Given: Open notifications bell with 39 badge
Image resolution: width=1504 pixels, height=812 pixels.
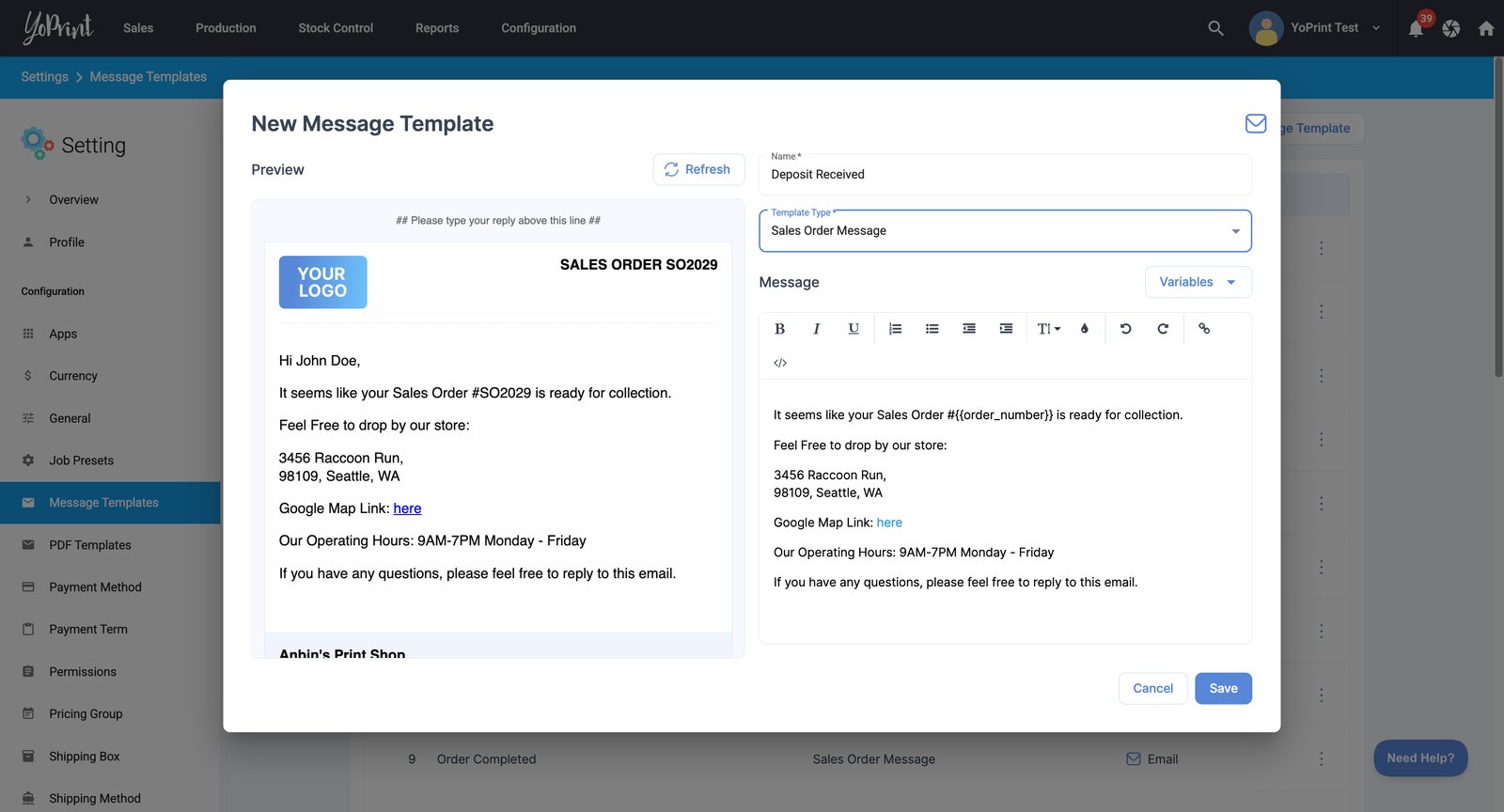Looking at the screenshot, I should 1416,28.
